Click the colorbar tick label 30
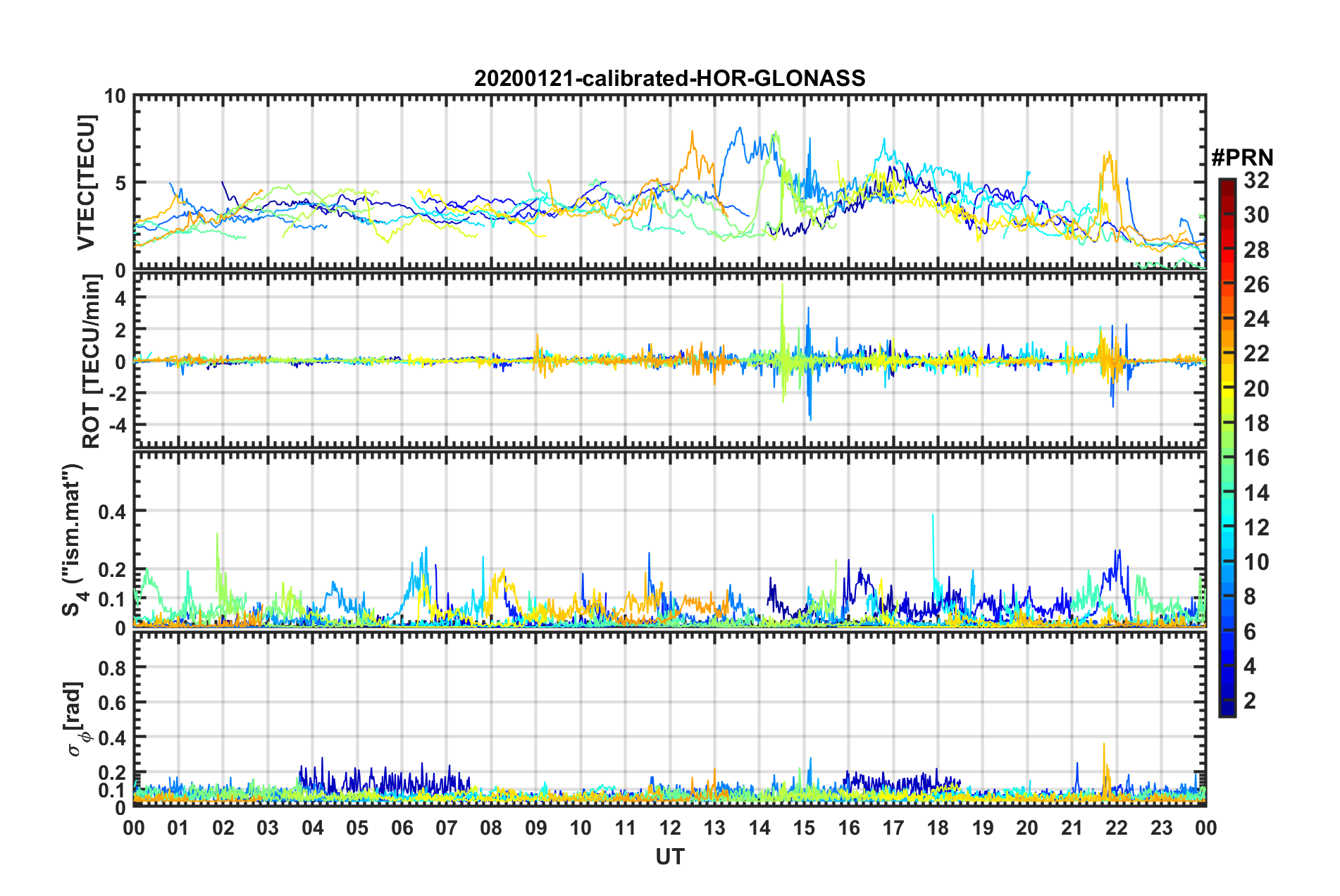1340x896 pixels. coord(1256,215)
